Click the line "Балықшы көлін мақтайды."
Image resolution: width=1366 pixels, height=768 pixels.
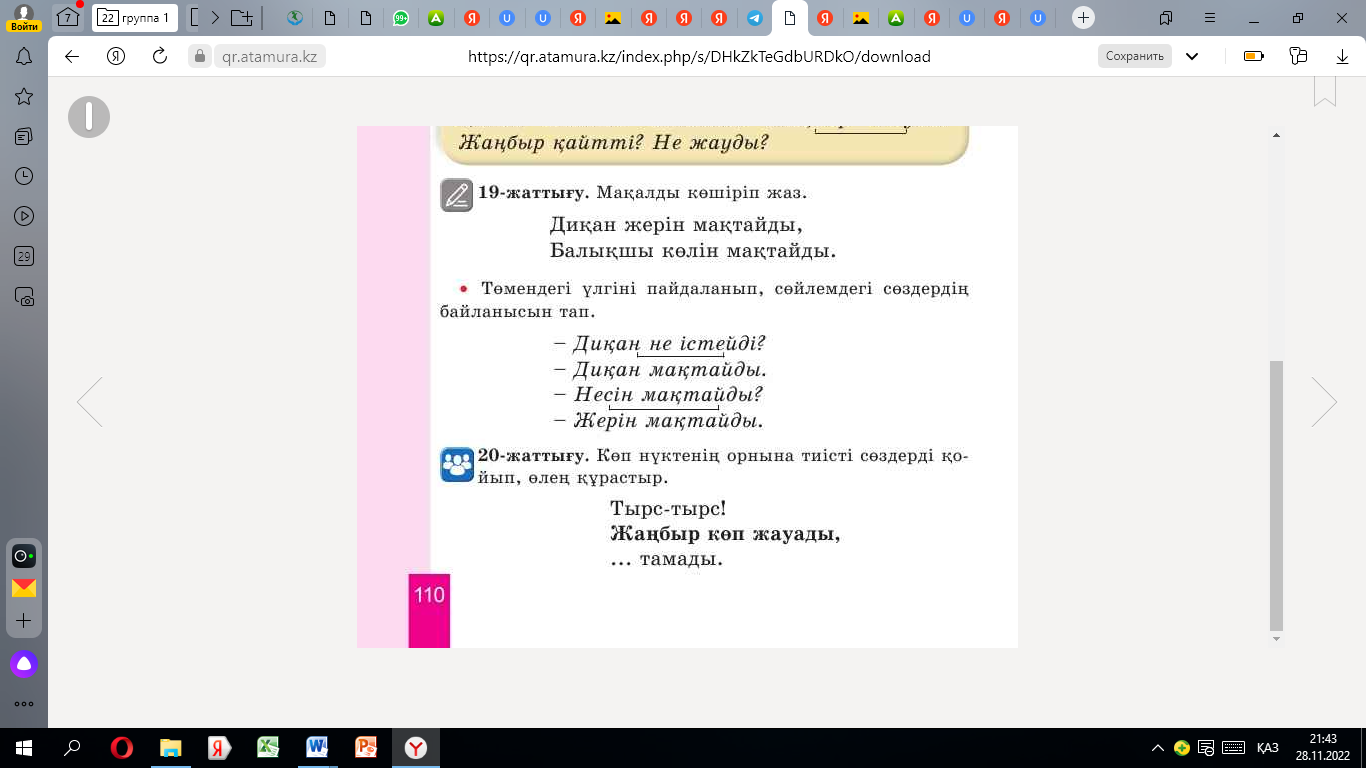(693, 250)
